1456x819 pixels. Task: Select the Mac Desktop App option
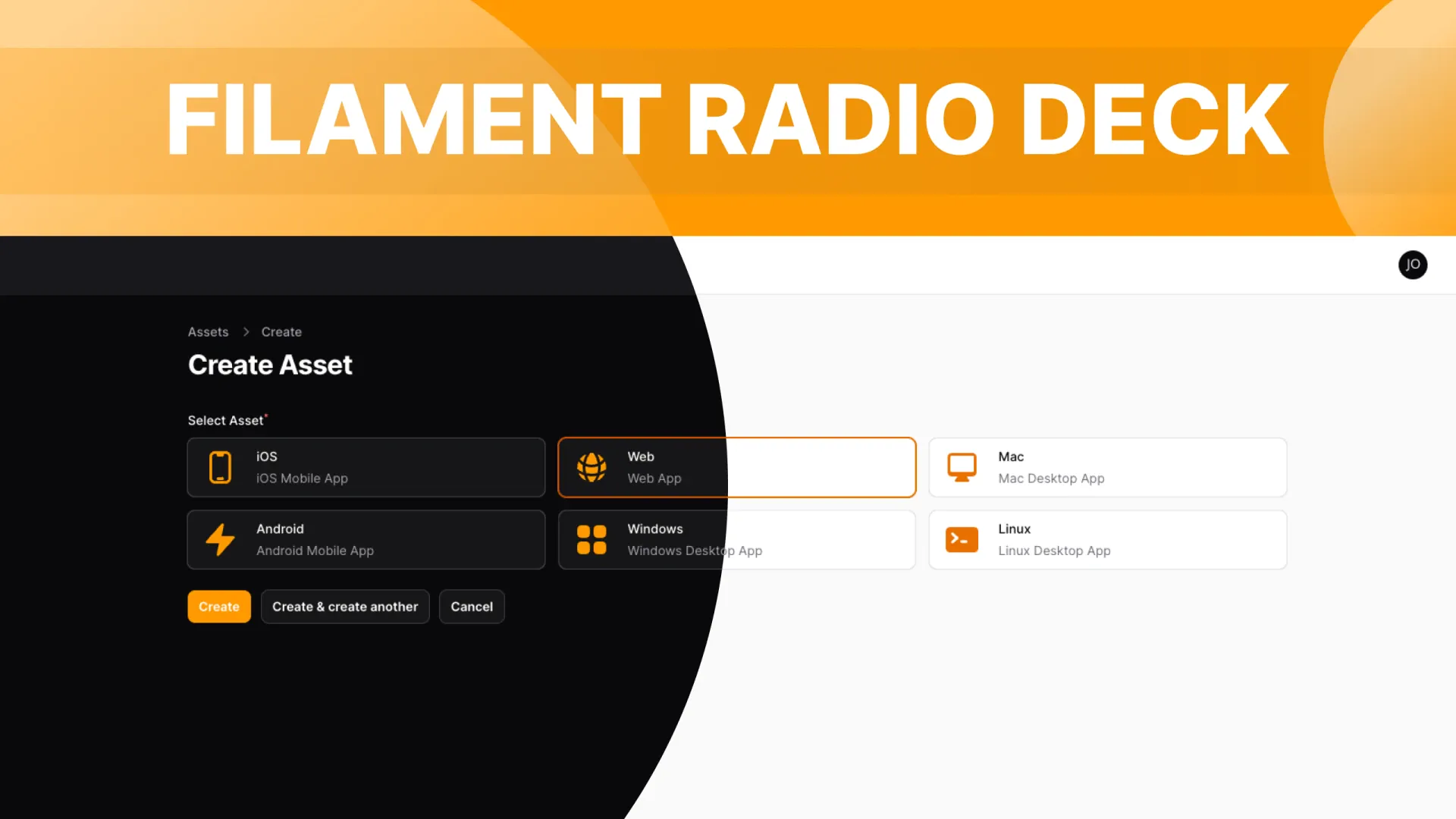click(x=1107, y=467)
